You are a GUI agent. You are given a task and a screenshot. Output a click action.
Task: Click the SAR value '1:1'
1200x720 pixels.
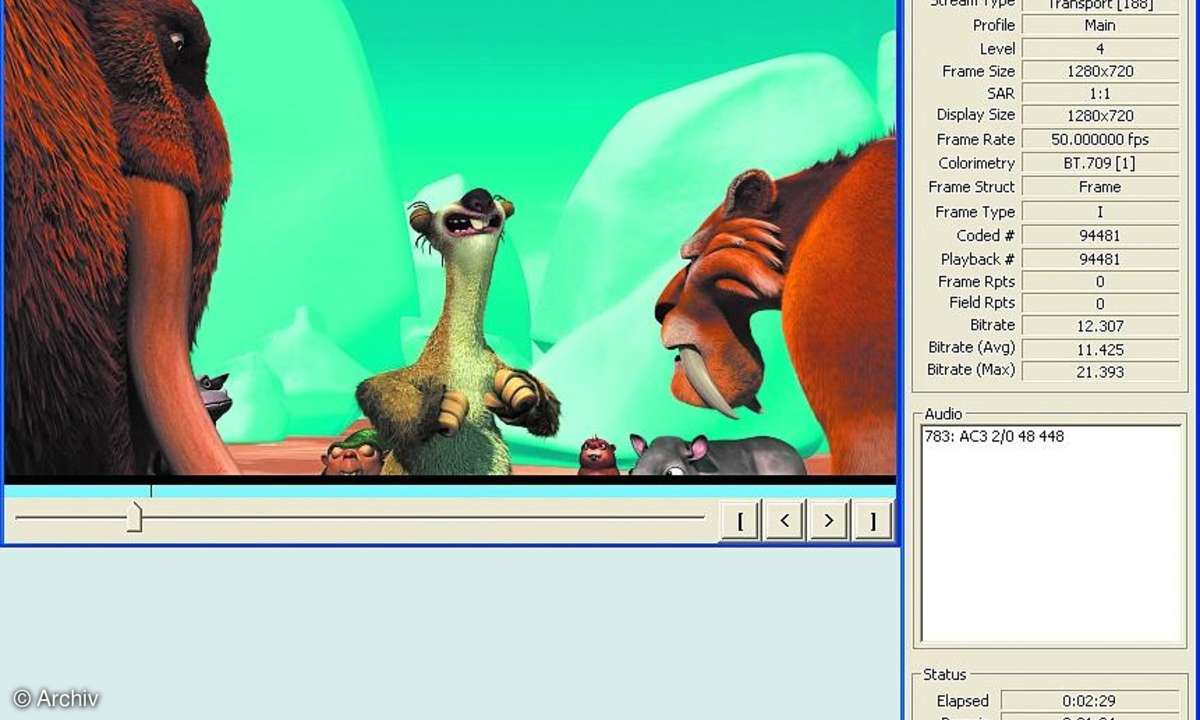1100,93
